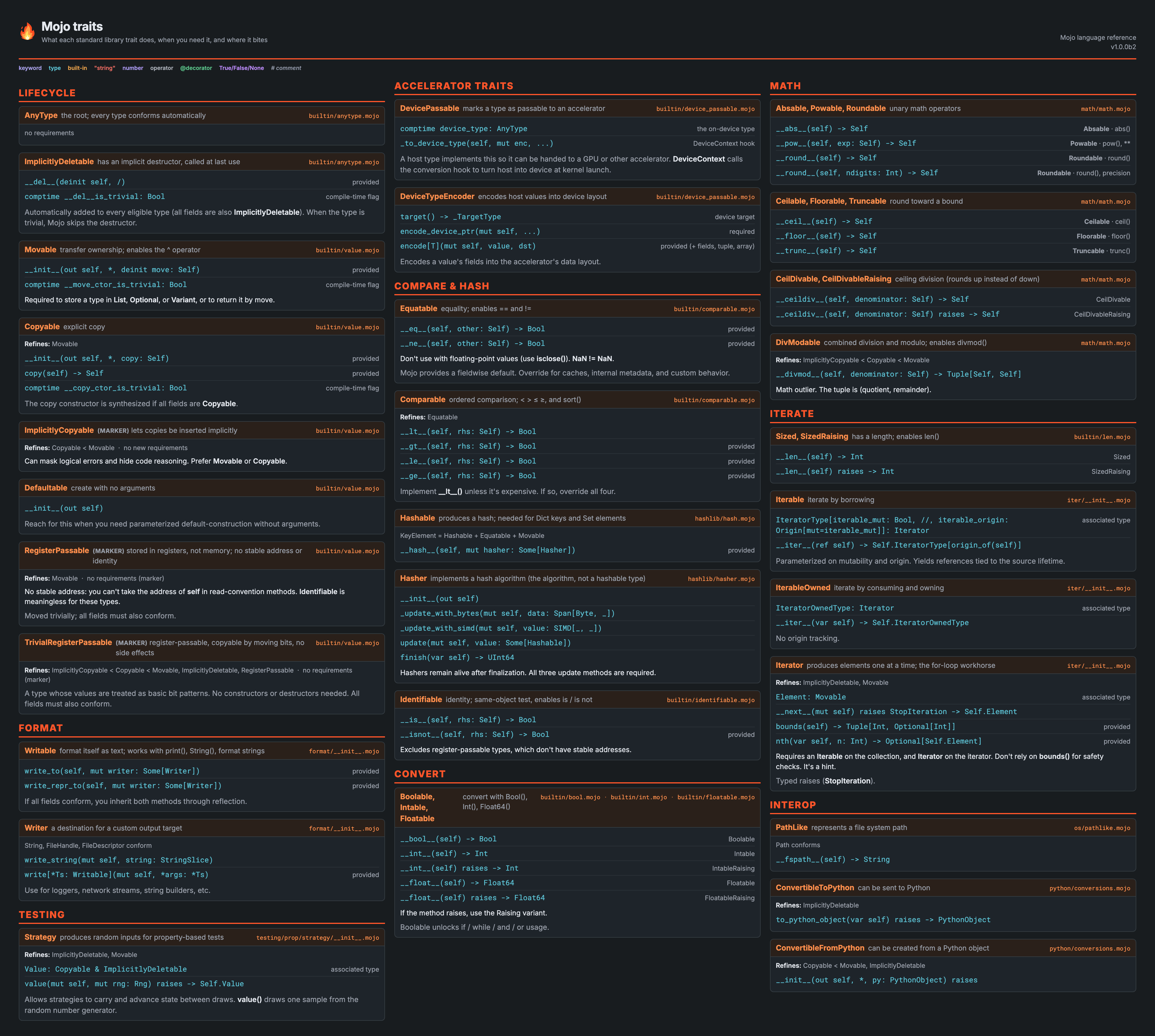Click the Writable card heading
The width and height of the screenshot is (1155, 1036).
tap(40, 751)
